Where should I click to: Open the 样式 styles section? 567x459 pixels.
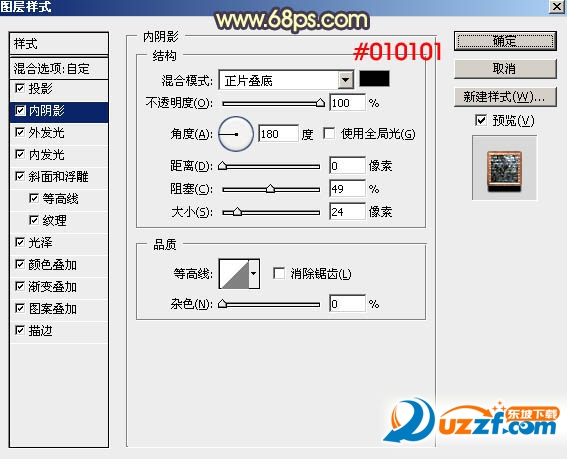click(59, 44)
